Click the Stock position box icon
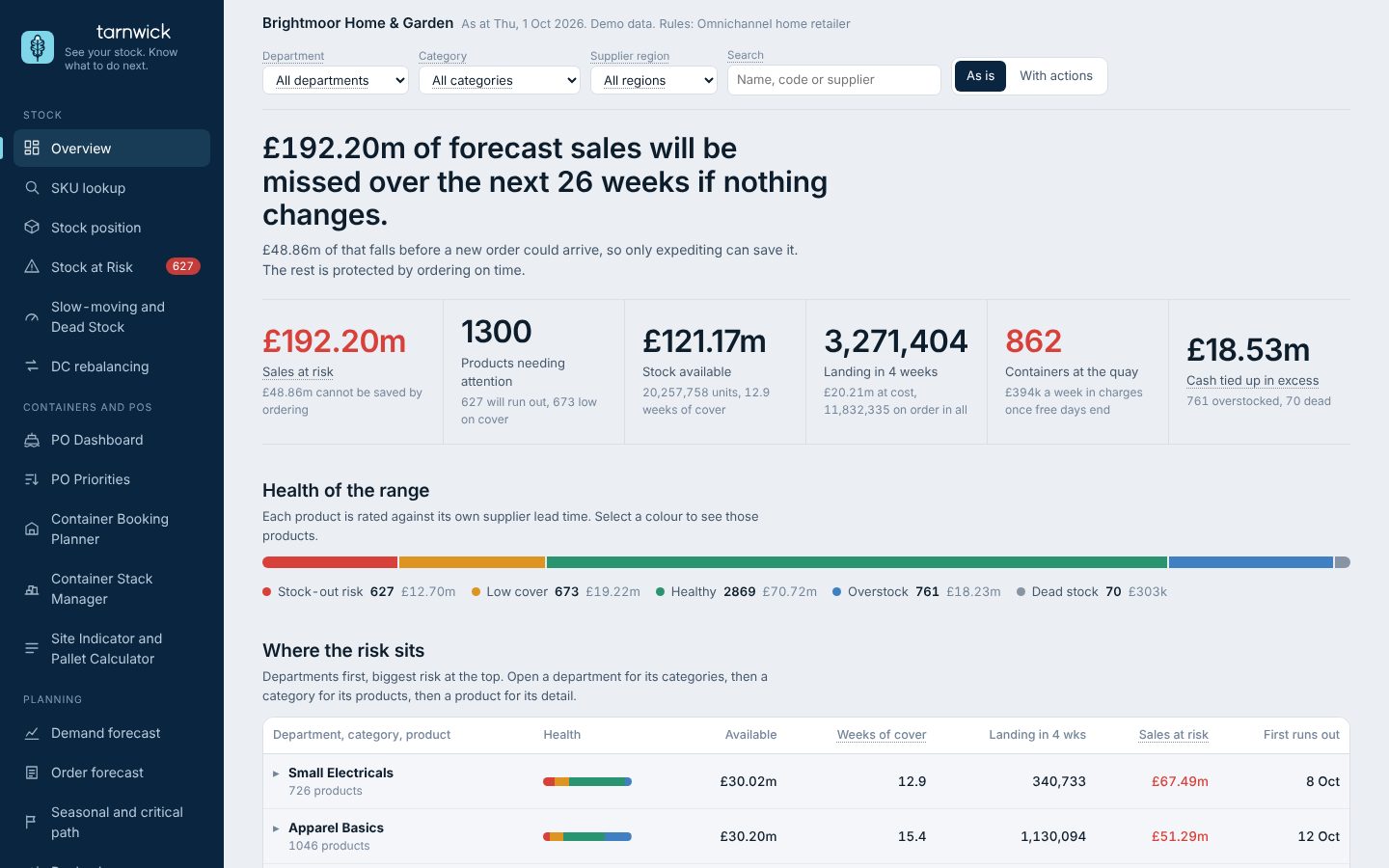1389x868 pixels. (32, 227)
